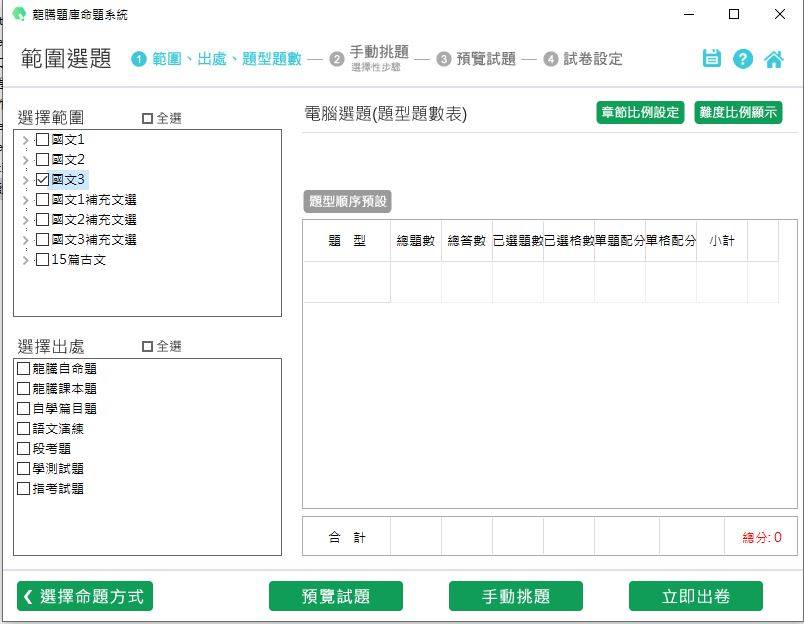Toggle 全選 for 選擇範圍
The width and height of the screenshot is (804, 624).
point(147,118)
